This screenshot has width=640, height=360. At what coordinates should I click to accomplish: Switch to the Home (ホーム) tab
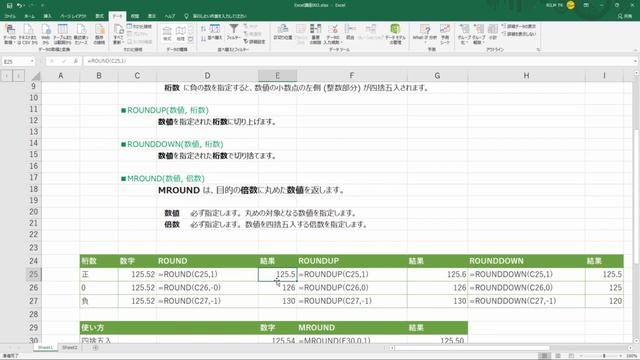29,16
